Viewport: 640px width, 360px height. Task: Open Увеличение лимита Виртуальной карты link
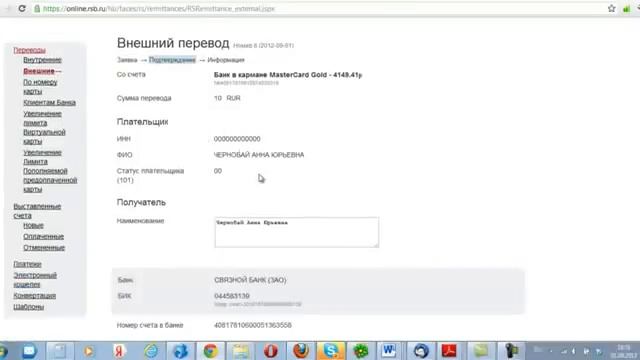point(44,127)
